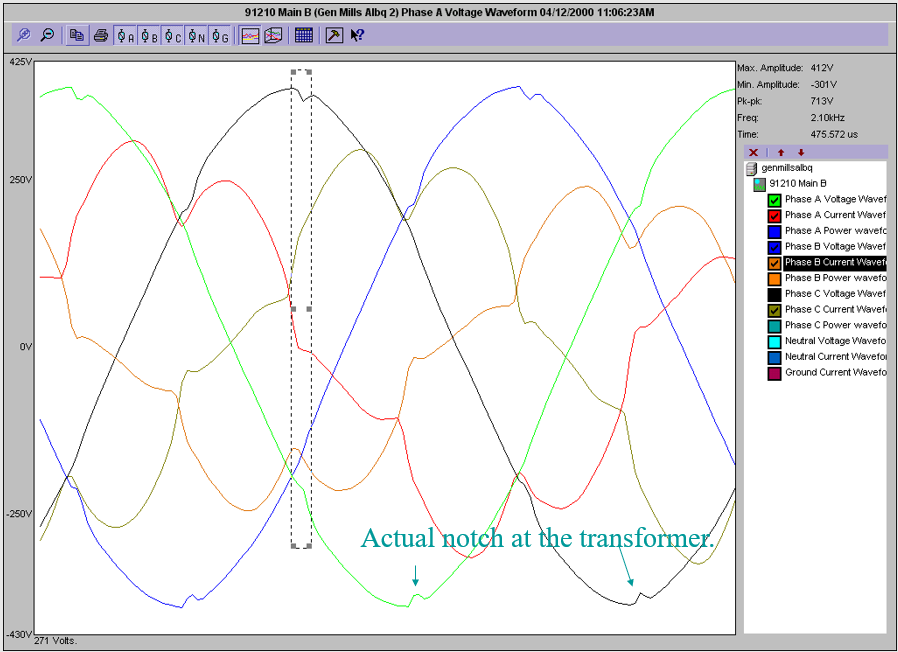Enable Phase C Voltage Waveform checkbox
Screen dimensions: 898x652
coord(774,294)
